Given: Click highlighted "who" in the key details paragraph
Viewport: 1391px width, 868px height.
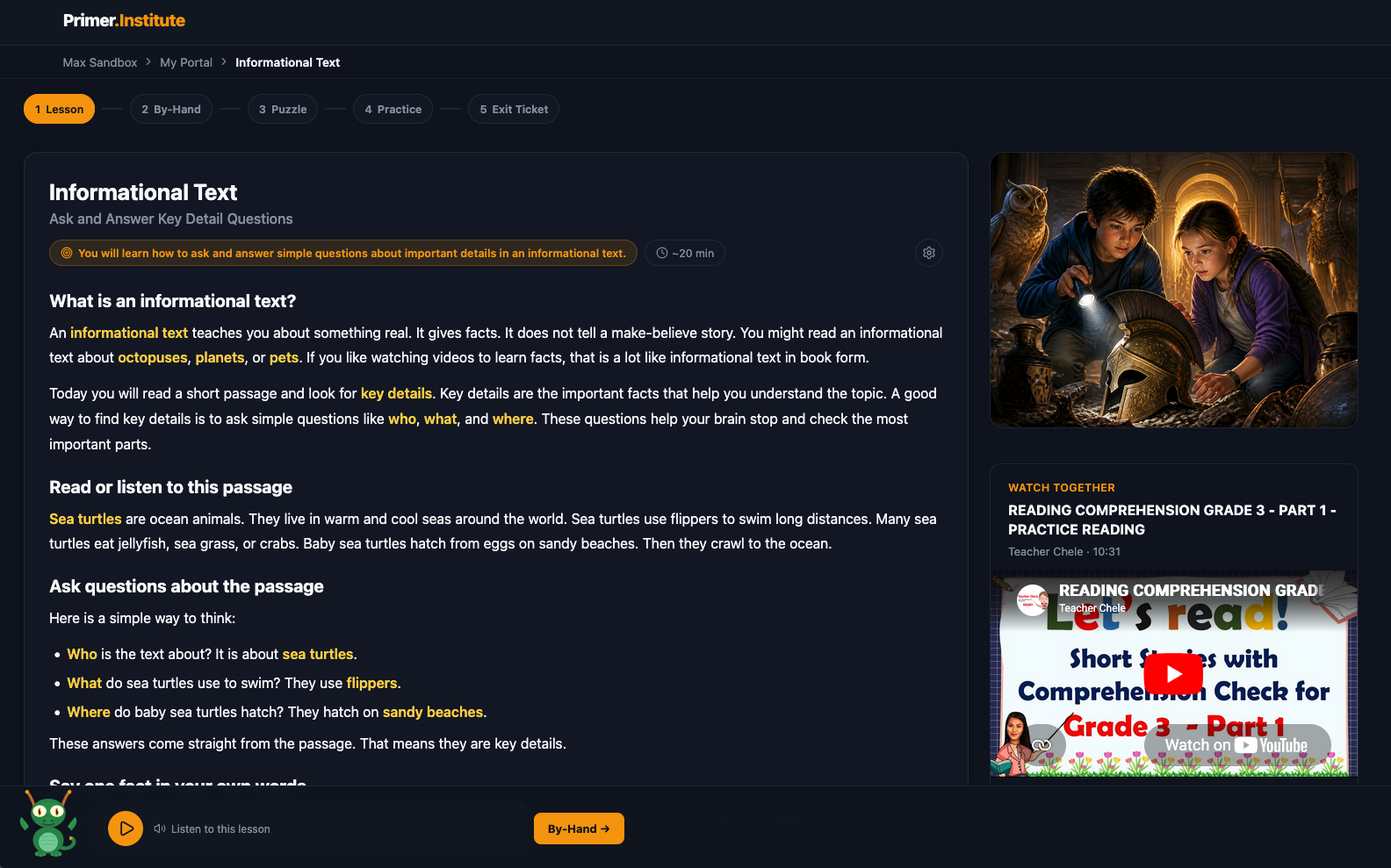Looking at the screenshot, I should click(402, 419).
